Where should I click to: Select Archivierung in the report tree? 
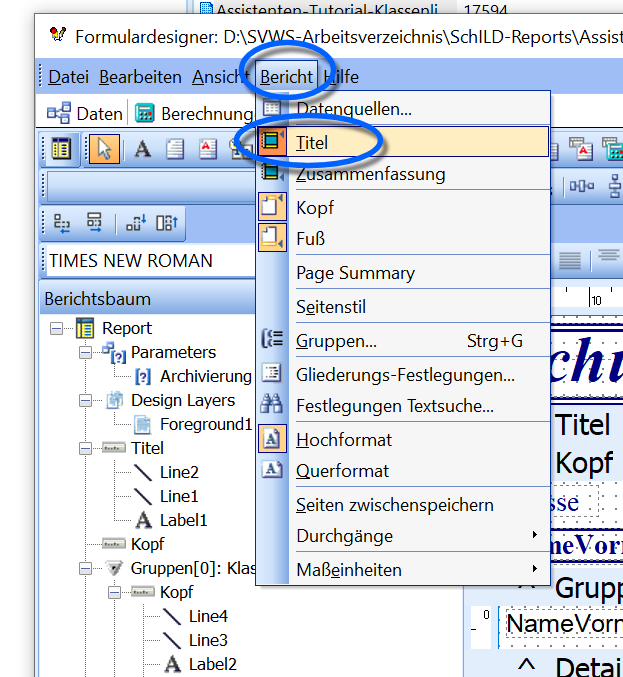click(x=206, y=376)
